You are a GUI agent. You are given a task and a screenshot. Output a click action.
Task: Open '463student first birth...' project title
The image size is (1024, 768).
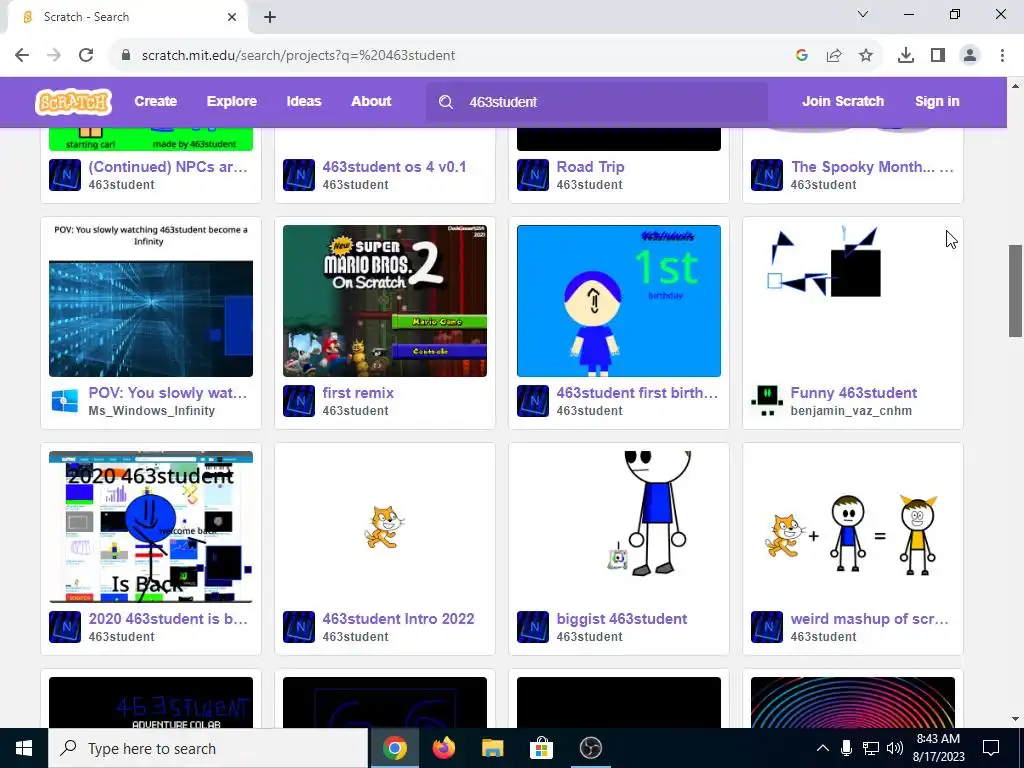[x=637, y=392]
